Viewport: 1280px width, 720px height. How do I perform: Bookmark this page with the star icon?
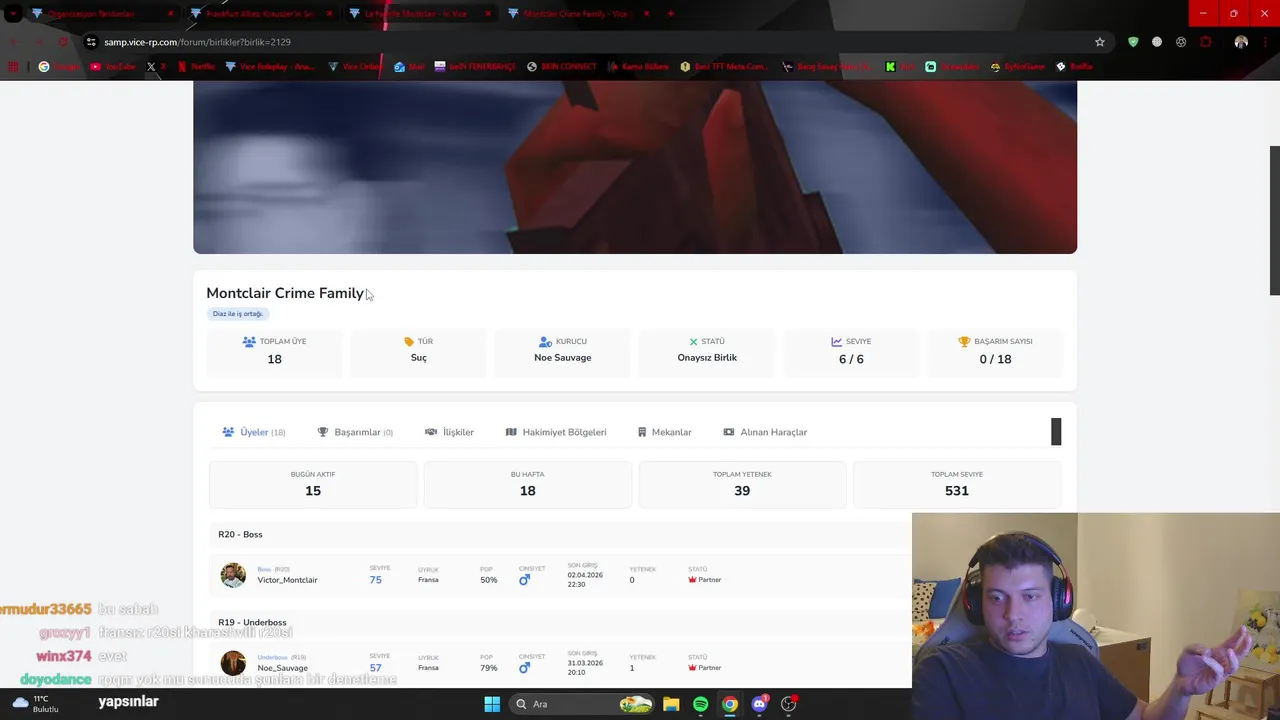click(1100, 42)
